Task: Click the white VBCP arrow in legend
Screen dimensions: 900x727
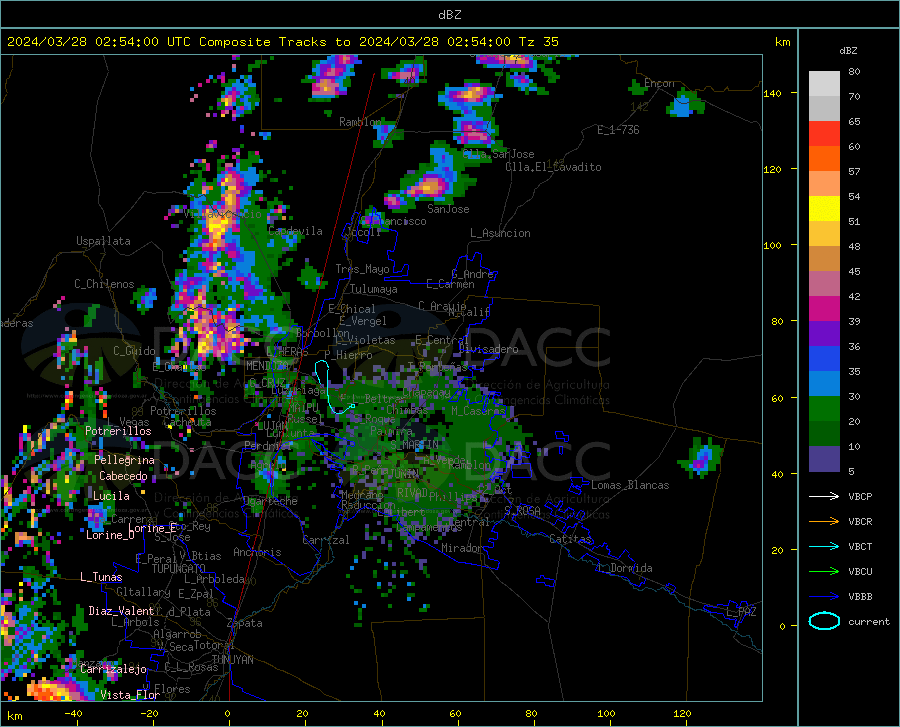Action: pos(824,496)
